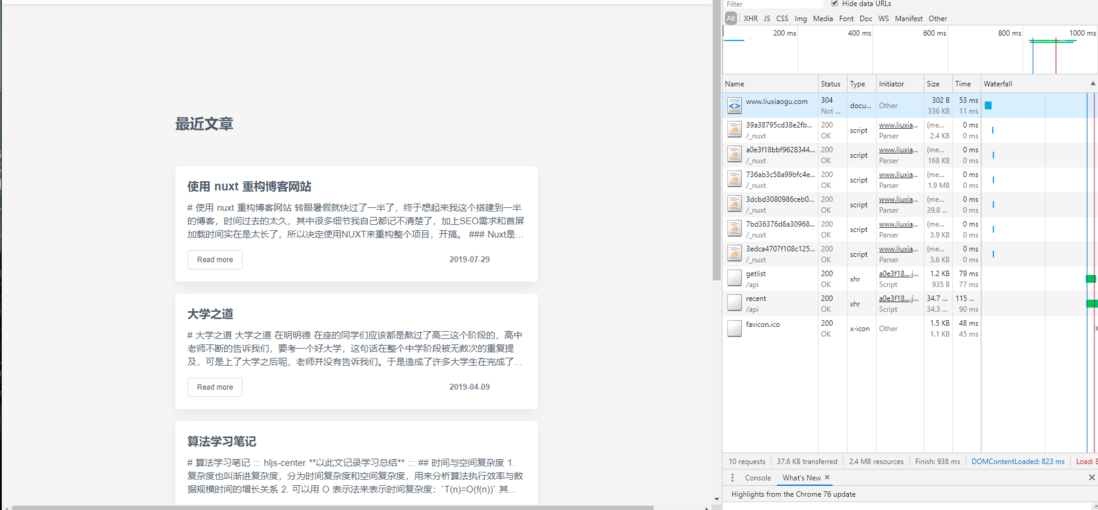The height and width of the screenshot is (510, 1098).
Task: Filter requests by Img
Action: coord(800,18)
